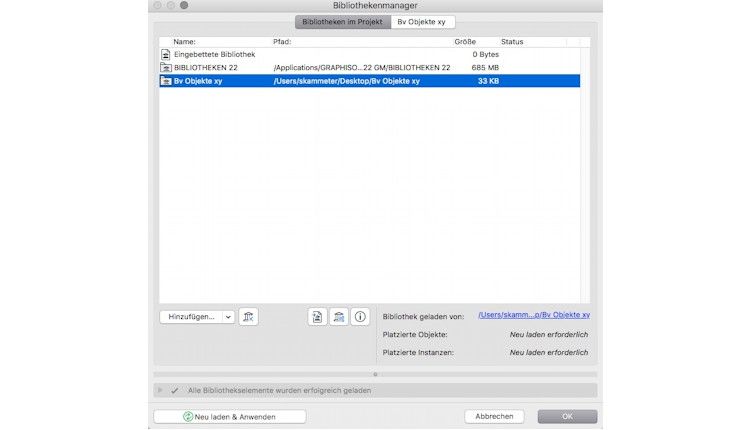Click the Bv Objekte xy library icon
Image resolution: width=740 pixels, height=430 pixels.
(x=165, y=81)
